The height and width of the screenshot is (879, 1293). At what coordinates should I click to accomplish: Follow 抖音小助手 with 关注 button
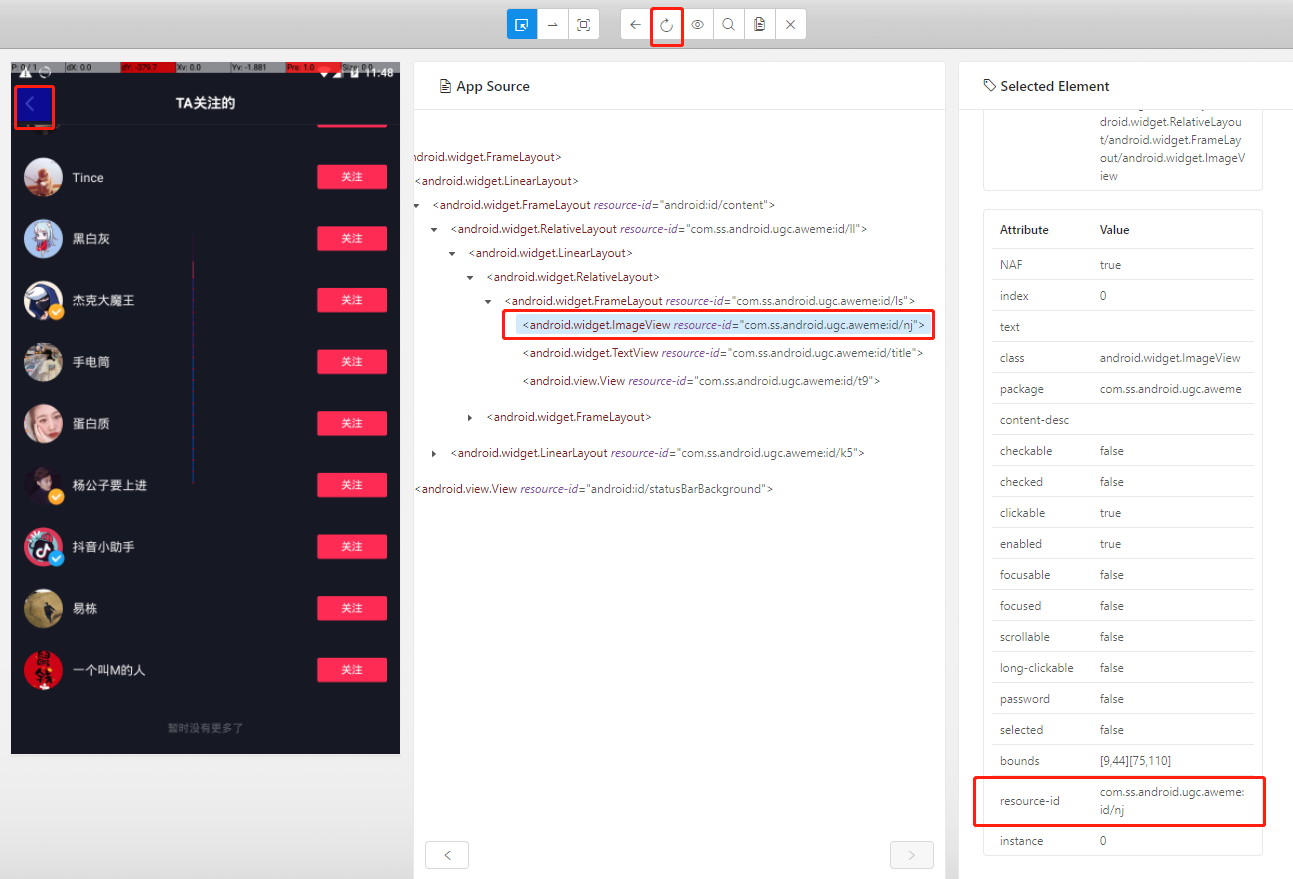pos(352,546)
